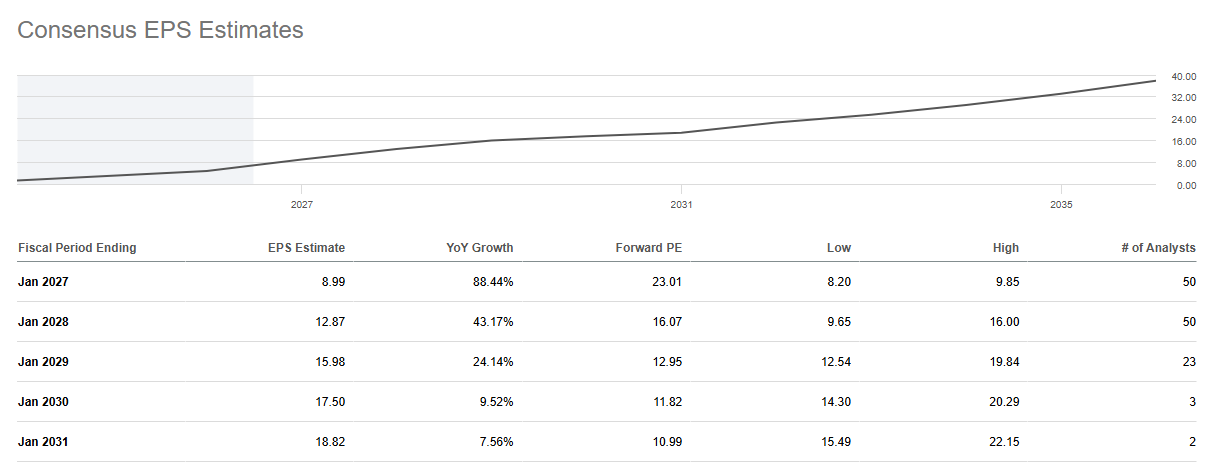Click the Jan 2027 fiscal period row label
Screen dimensions: 1211x464
point(43,282)
